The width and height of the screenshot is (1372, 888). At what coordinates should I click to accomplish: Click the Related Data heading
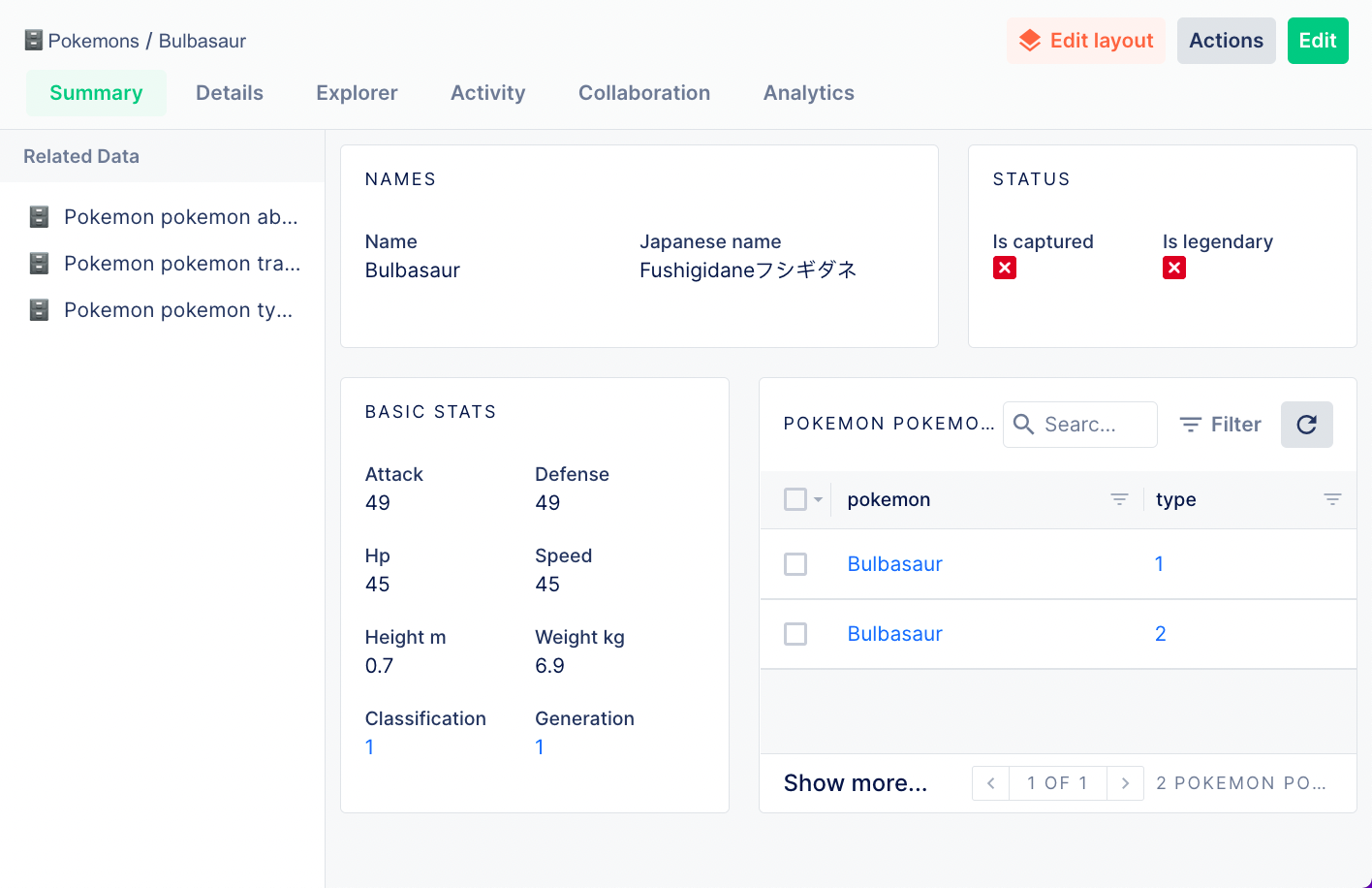pos(81,156)
